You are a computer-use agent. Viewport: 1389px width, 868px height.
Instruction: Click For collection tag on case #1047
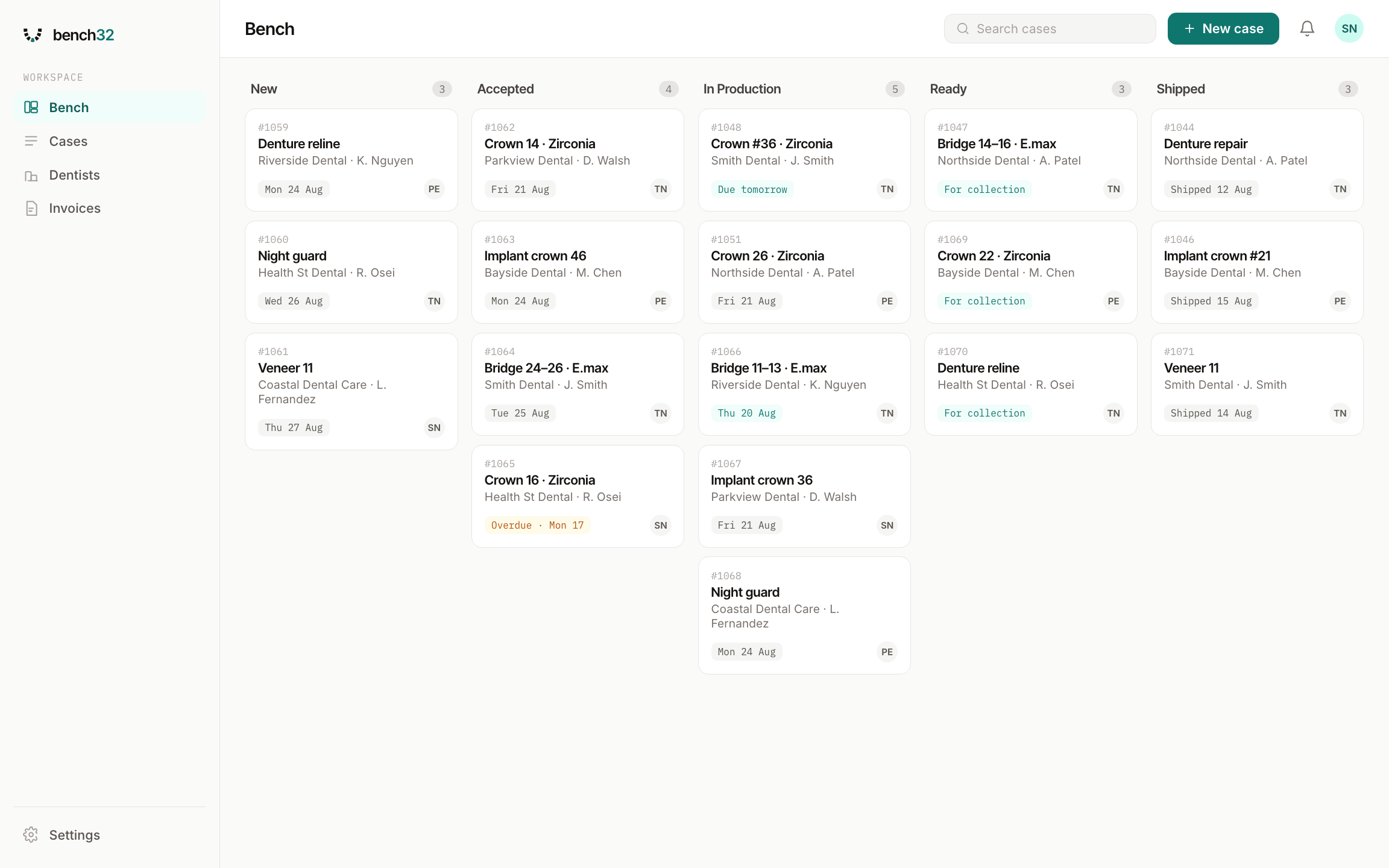[x=984, y=189]
